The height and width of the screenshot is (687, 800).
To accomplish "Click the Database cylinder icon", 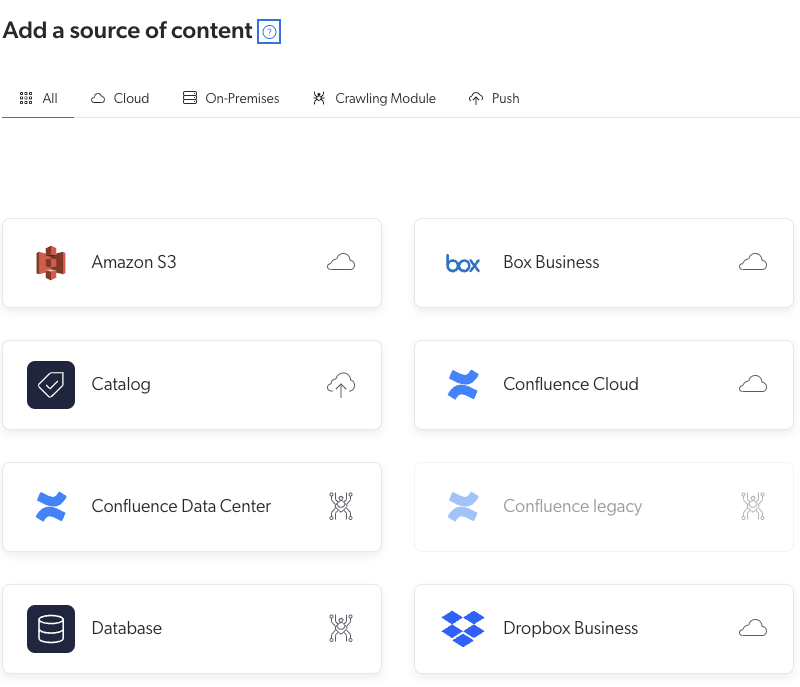I will click(x=51, y=629).
